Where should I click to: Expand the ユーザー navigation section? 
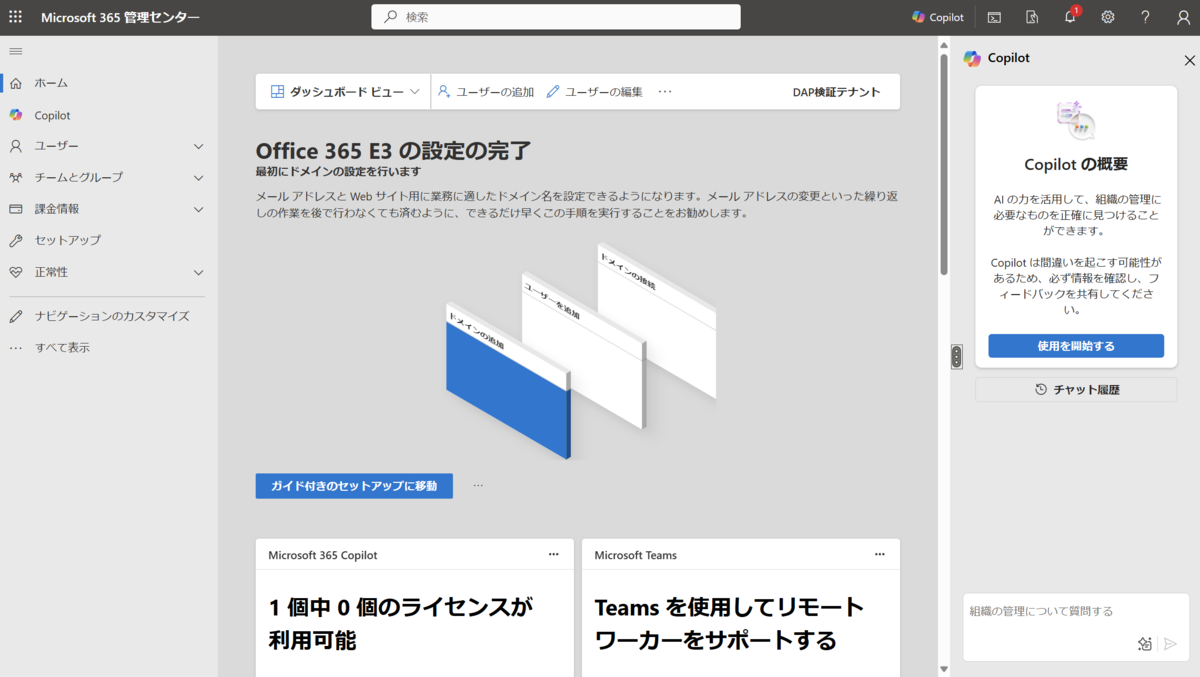click(x=198, y=146)
